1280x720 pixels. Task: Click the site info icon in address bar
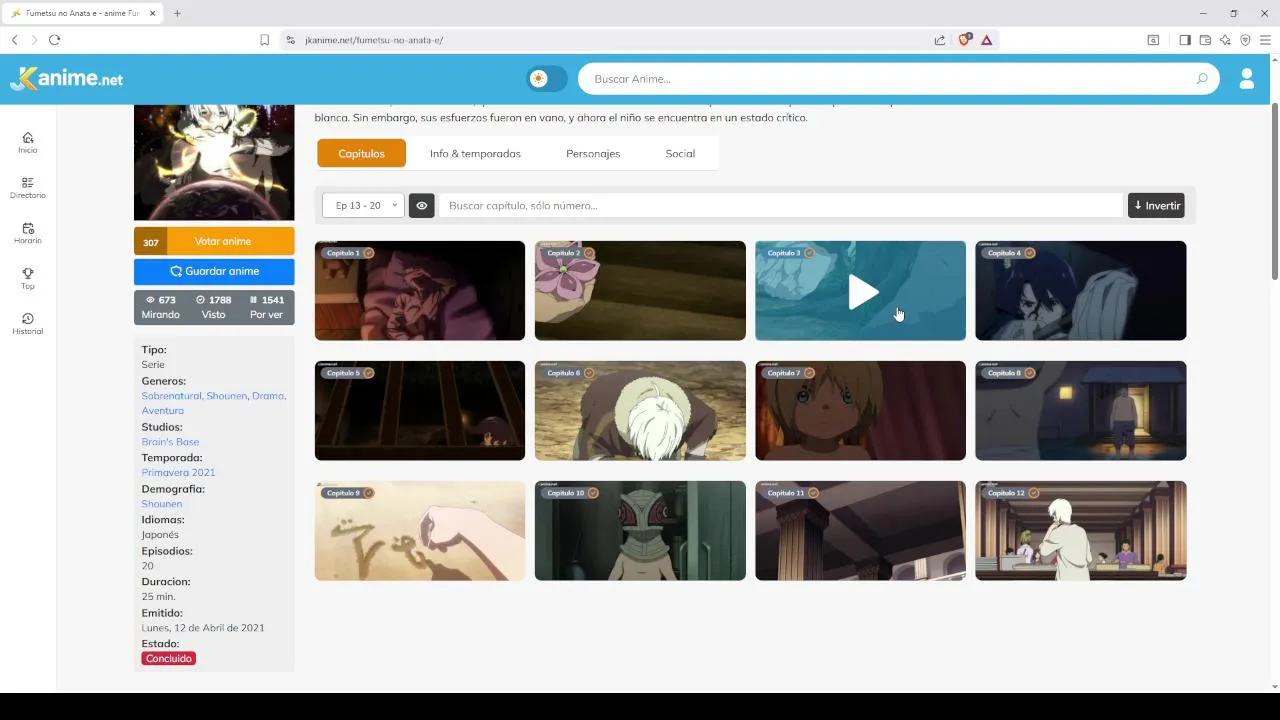coord(290,40)
